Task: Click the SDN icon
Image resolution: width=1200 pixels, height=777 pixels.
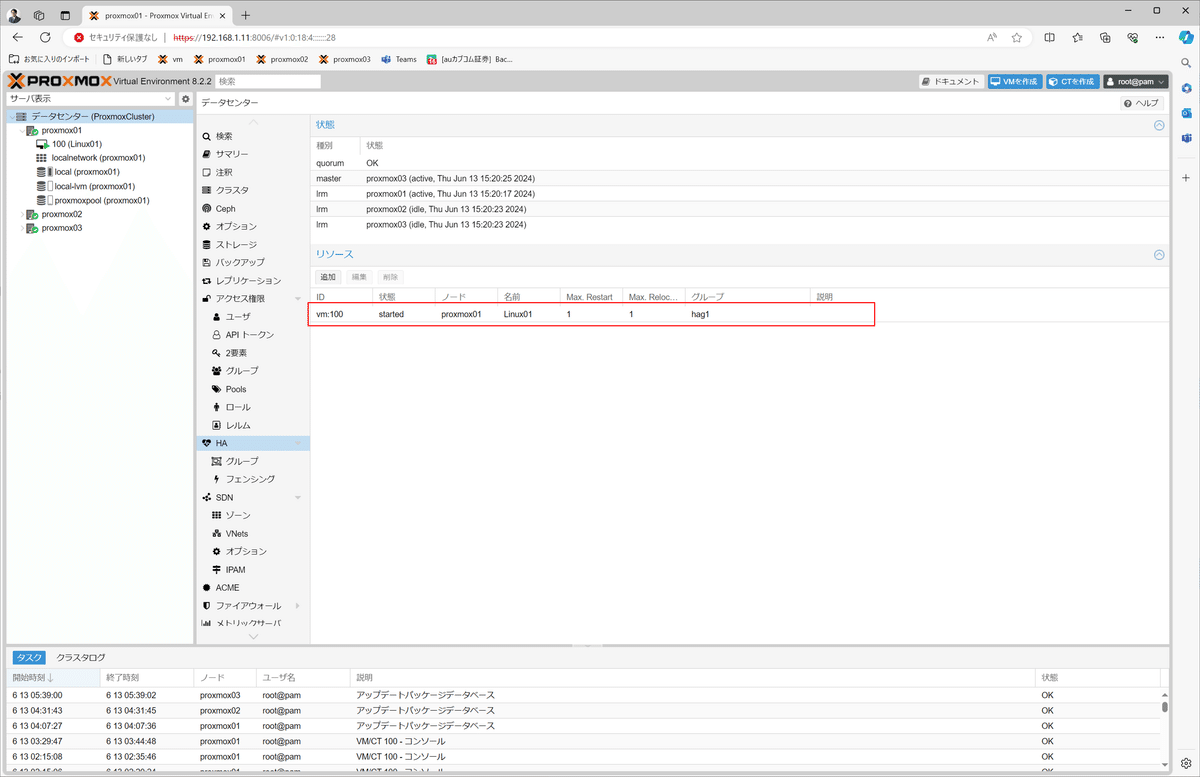Action: pos(207,497)
